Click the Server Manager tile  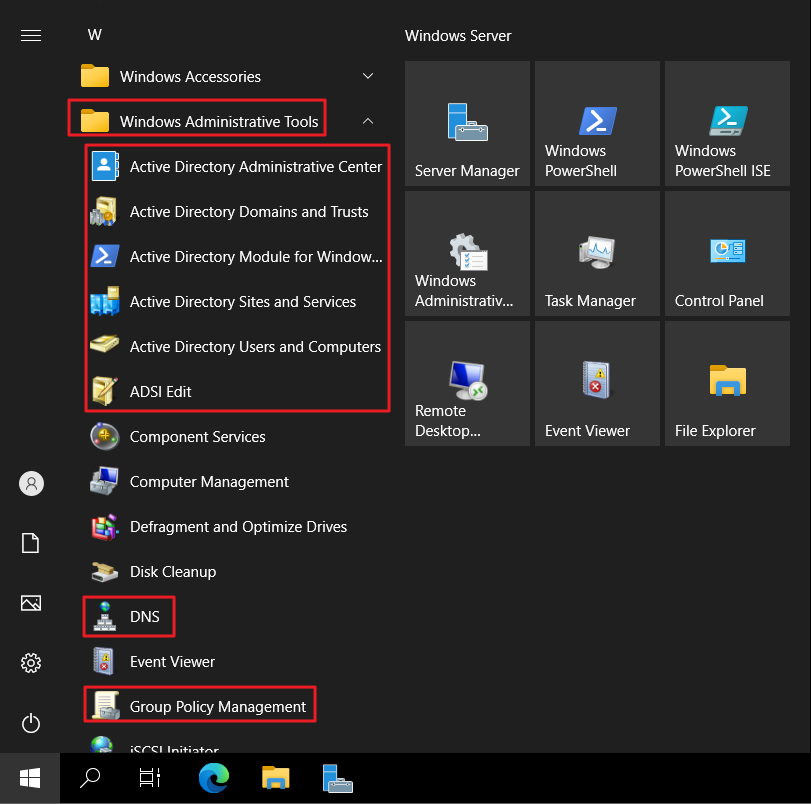(468, 124)
